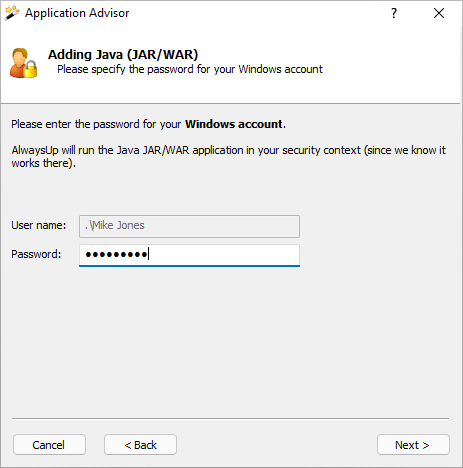The image size is (463, 468).
Task: Click the bold "Windows account" text
Action: pyautogui.click(x=235, y=124)
